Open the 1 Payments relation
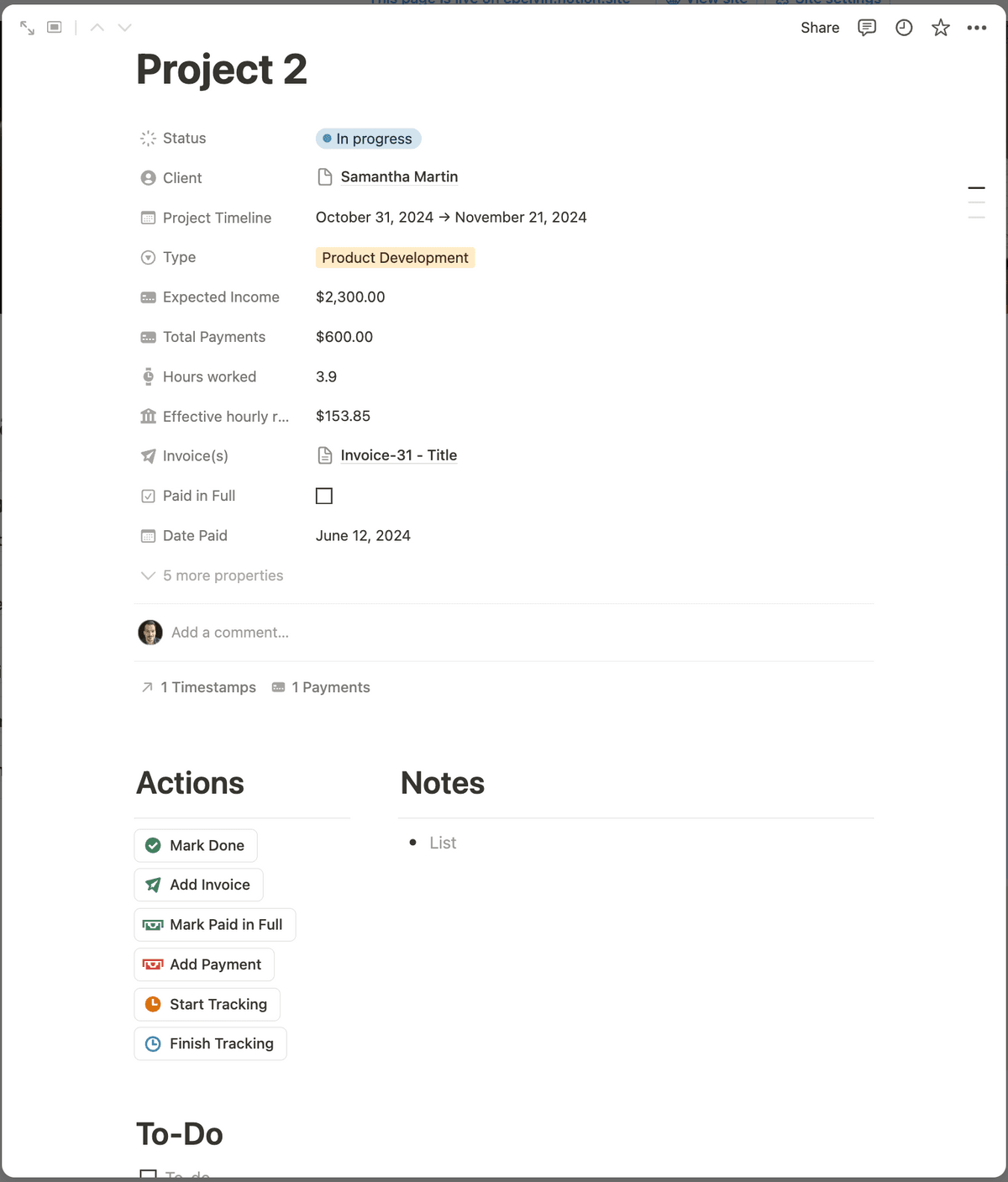The height and width of the screenshot is (1182, 1008). point(321,687)
